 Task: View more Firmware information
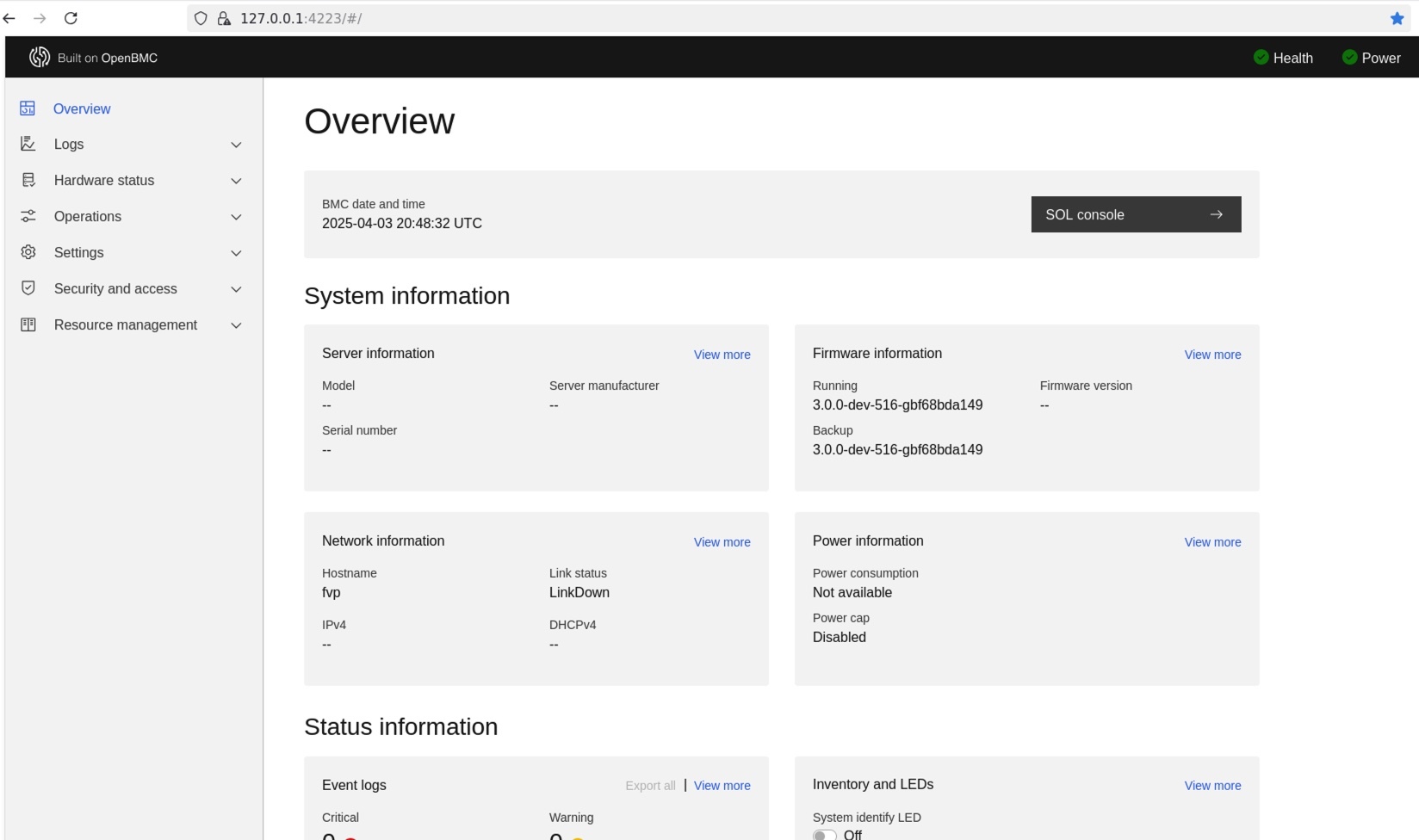coord(1212,355)
